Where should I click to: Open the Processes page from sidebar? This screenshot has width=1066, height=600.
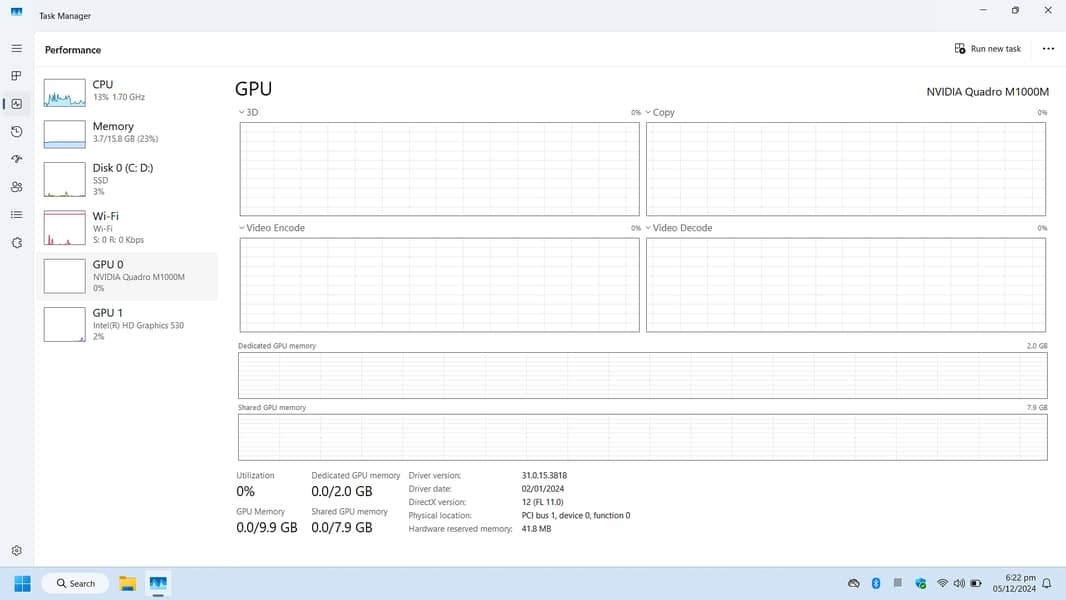(x=16, y=76)
